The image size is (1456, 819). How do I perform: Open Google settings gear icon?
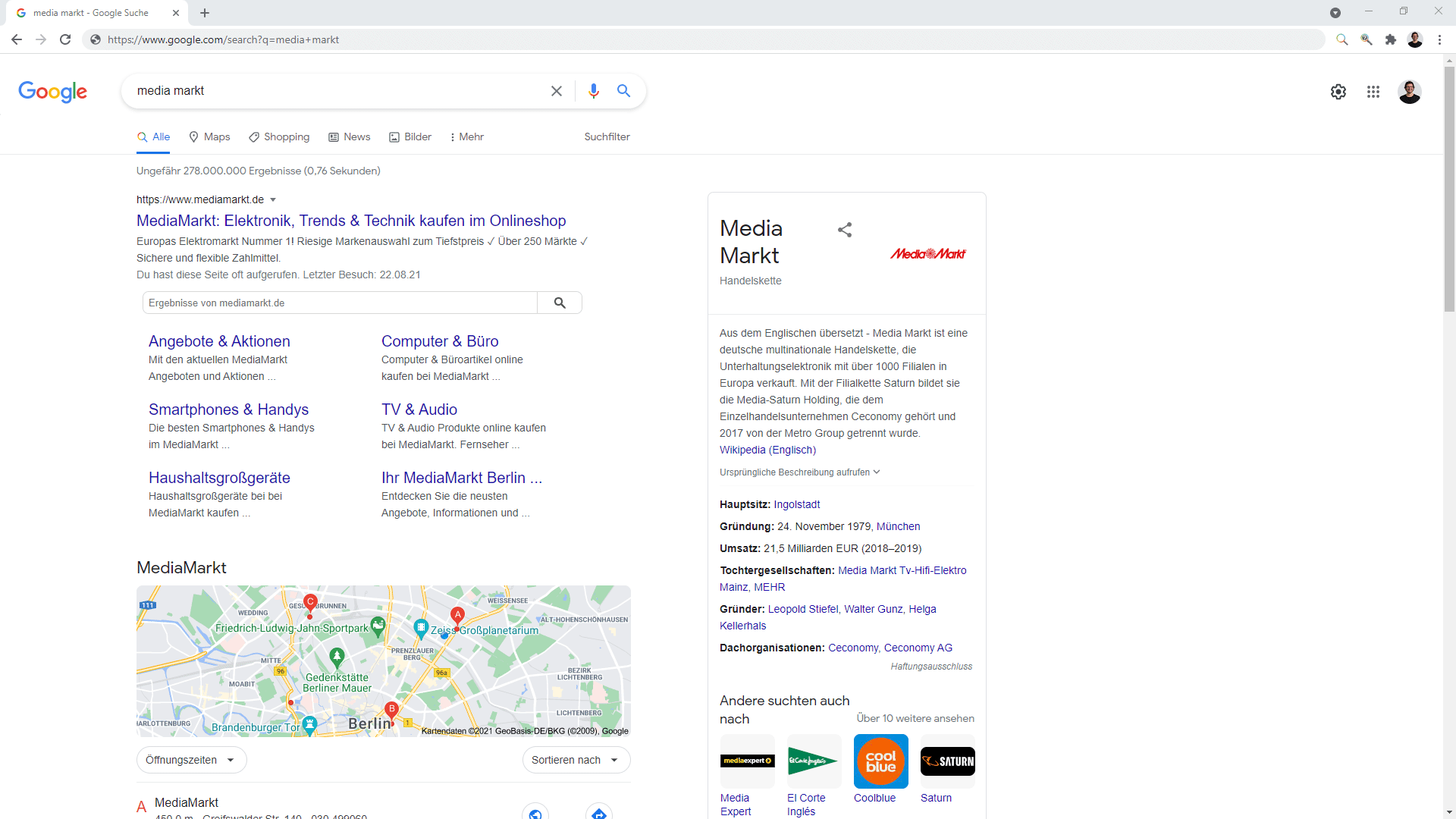[x=1338, y=92]
